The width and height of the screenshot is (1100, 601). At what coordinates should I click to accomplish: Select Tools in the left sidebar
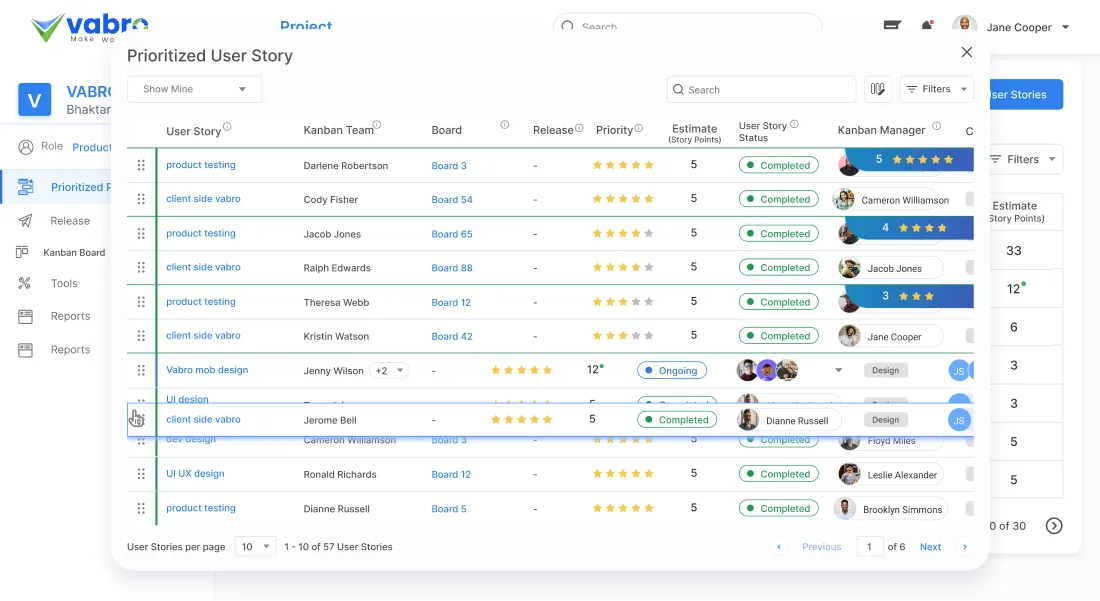pyautogui.click(x=64, y=283)
